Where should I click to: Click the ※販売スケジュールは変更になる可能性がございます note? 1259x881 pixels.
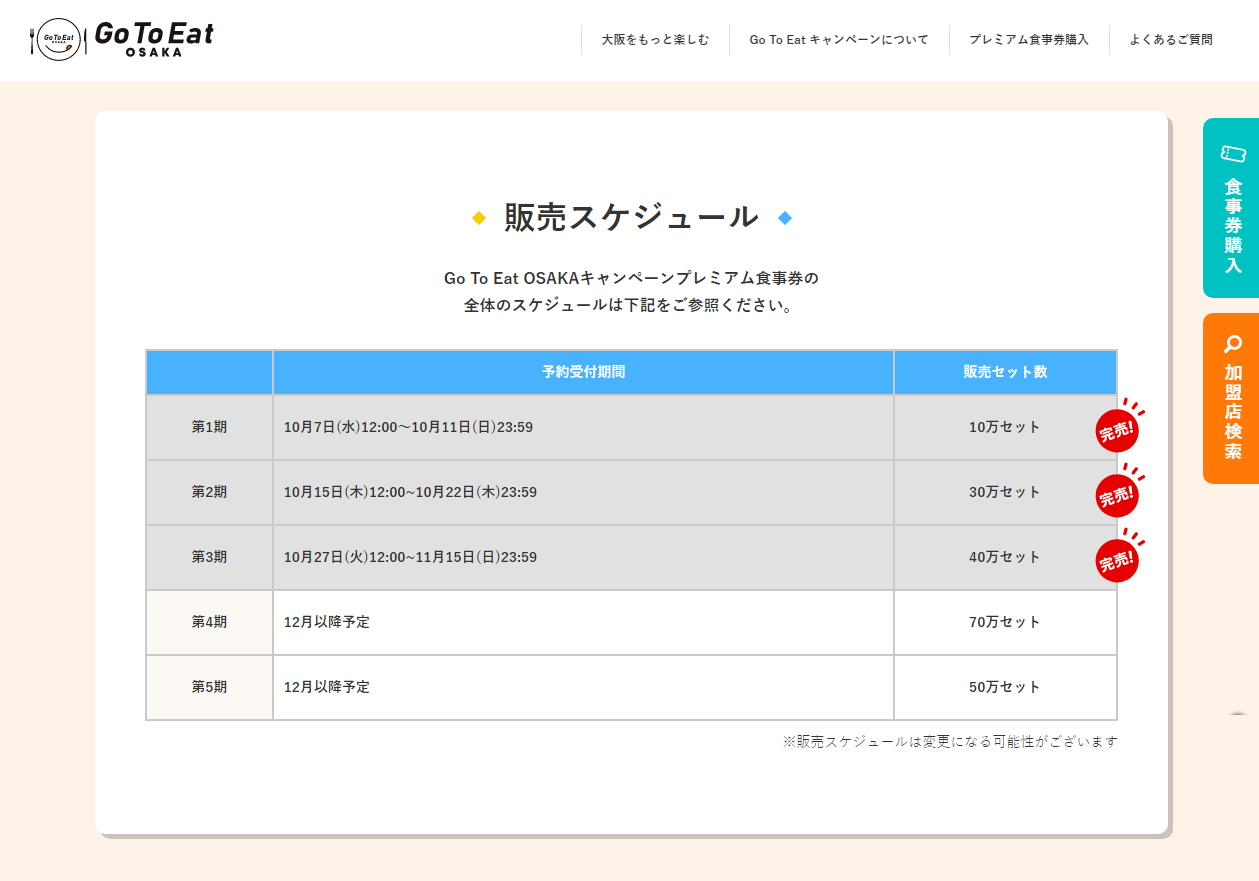click(x=950, y=742)
